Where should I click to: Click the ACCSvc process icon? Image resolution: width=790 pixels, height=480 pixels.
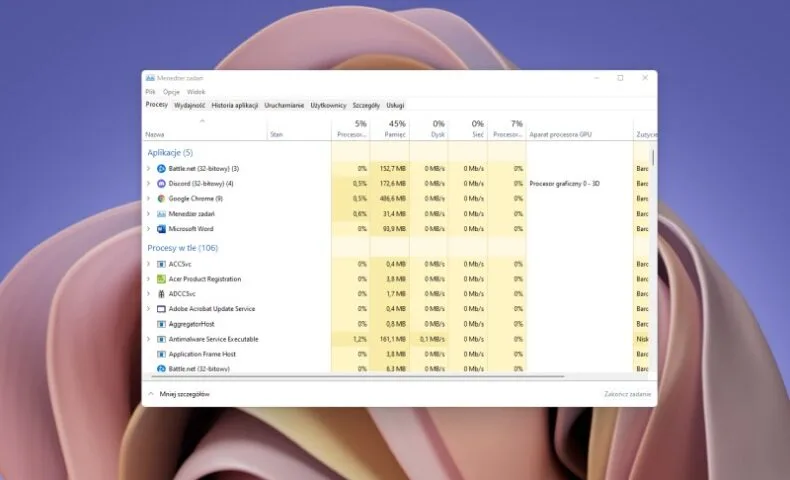(x=161, y=264)
